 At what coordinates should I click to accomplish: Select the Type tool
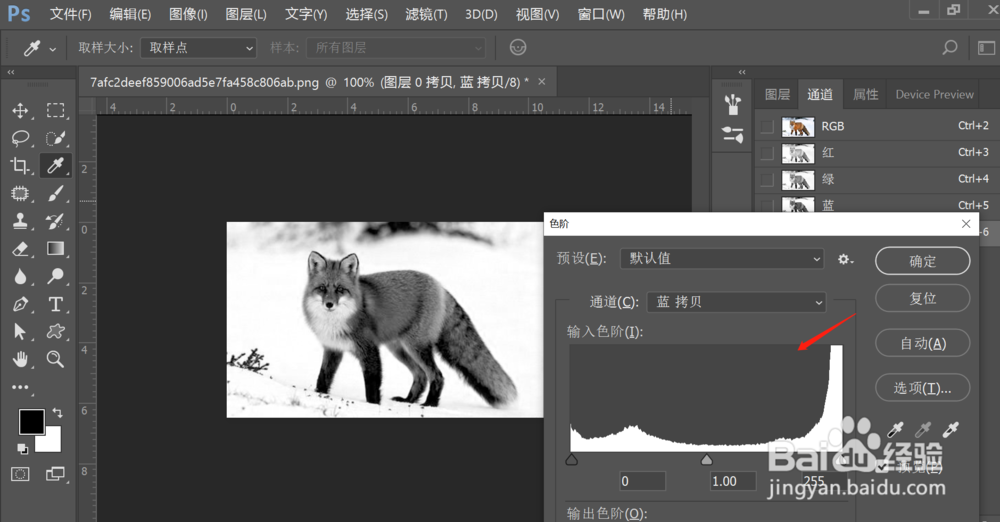pyautogui.click(x=55, y=304)
